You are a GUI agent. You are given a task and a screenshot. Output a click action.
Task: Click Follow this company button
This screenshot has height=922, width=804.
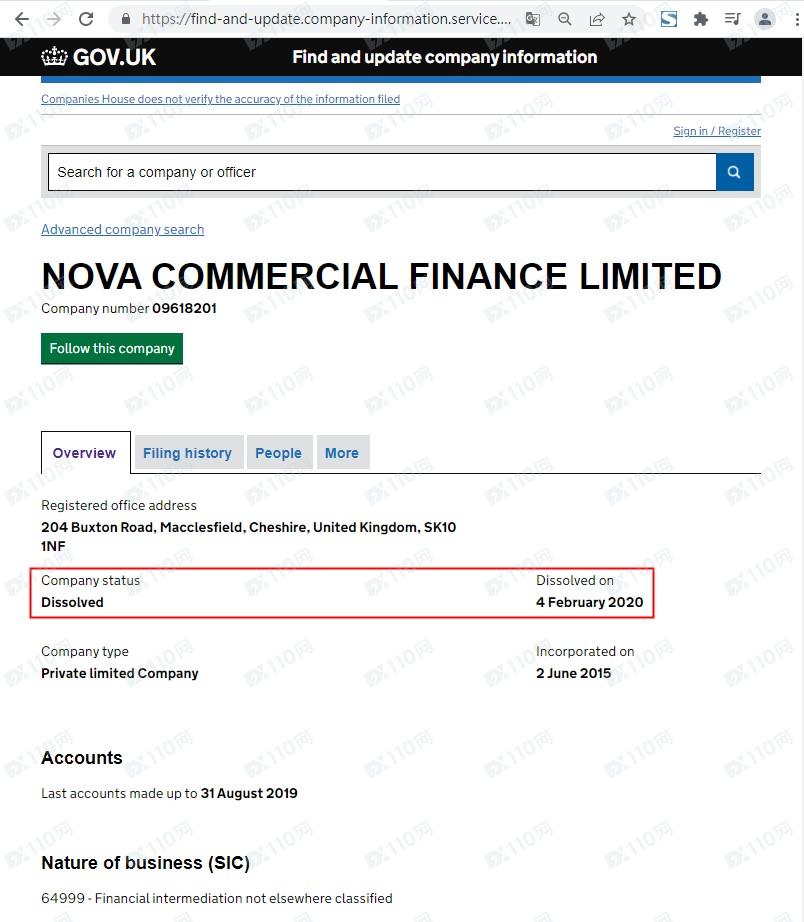pos(112,349)
